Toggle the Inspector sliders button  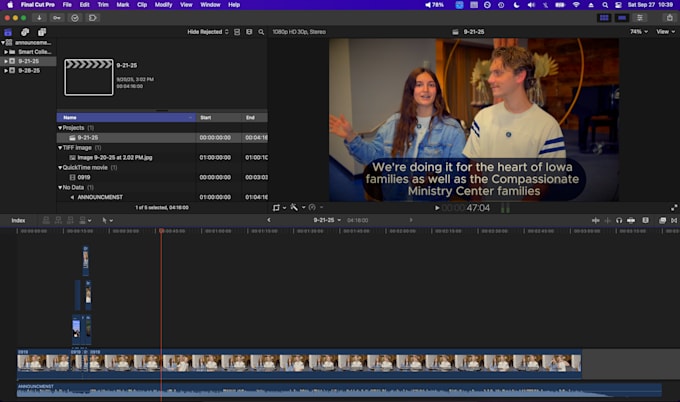pyautogui.click(x=640, y=18)
